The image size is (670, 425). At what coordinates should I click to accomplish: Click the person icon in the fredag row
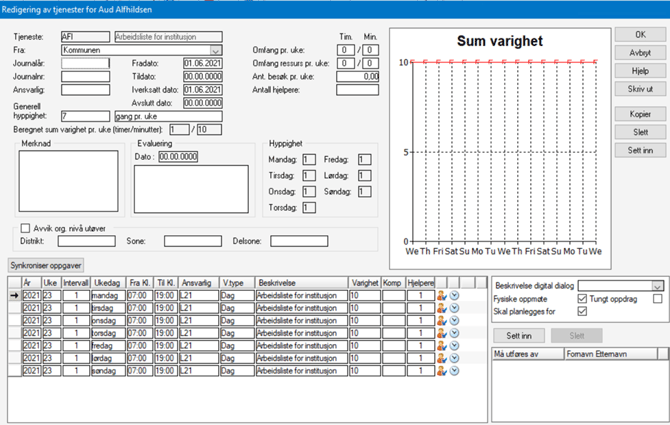(441, 345)
